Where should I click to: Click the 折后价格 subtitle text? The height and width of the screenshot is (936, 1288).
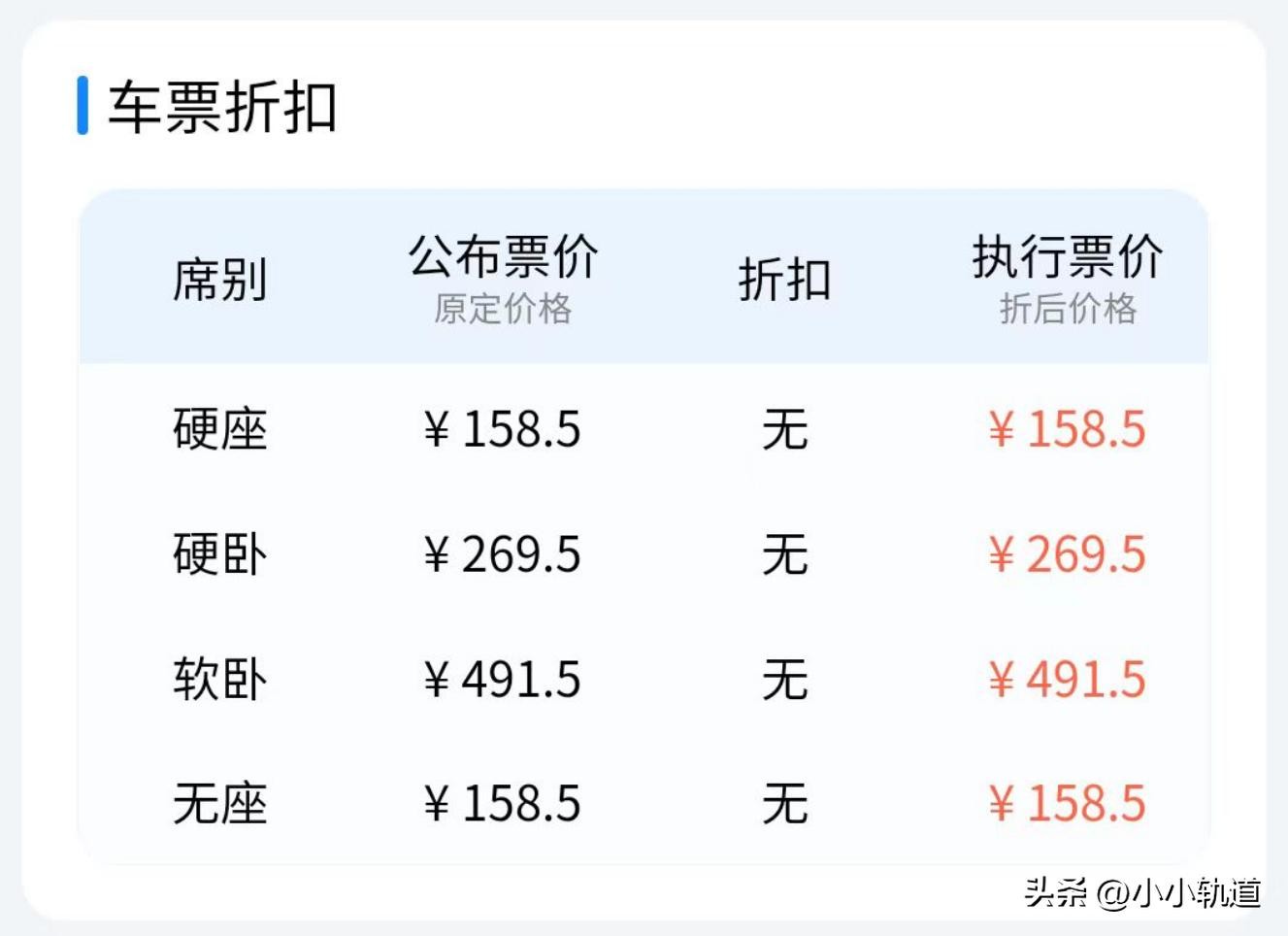click(x=1068, y=310)
